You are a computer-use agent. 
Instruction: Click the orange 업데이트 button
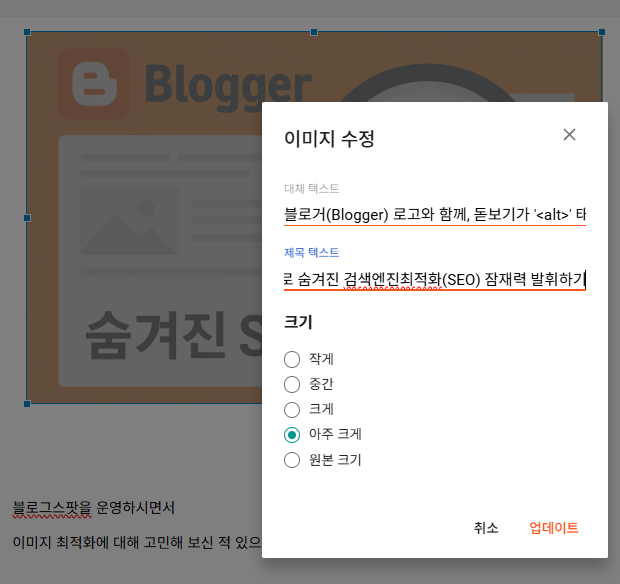[553, 528]
